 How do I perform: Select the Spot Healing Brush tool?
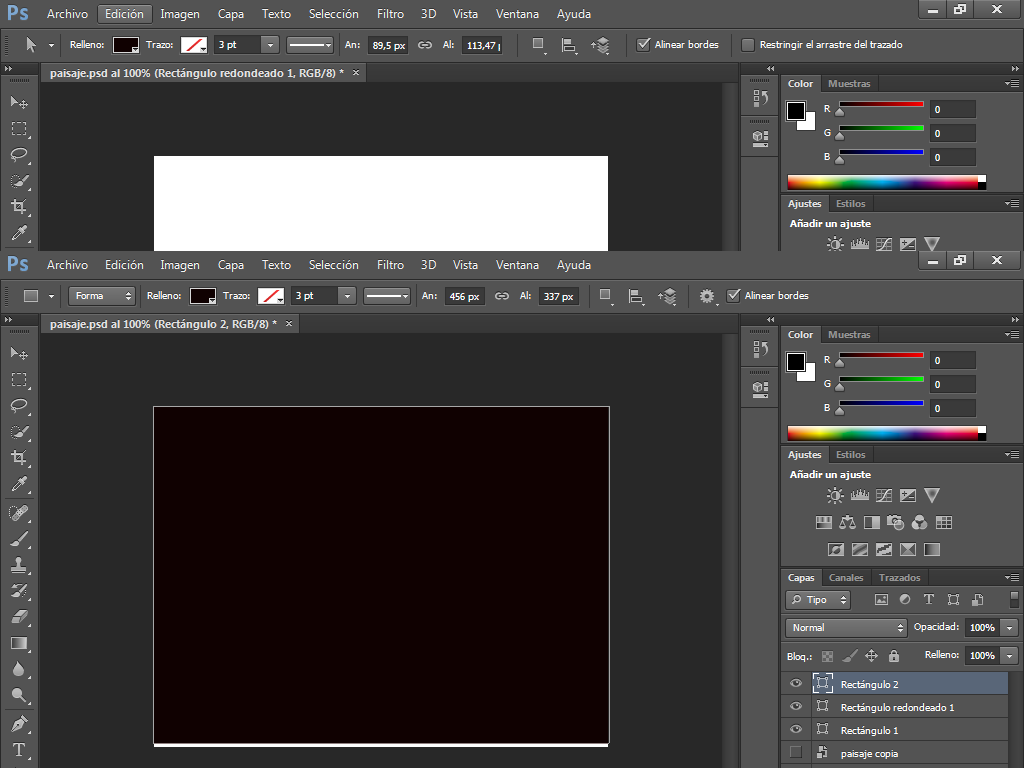19,513
